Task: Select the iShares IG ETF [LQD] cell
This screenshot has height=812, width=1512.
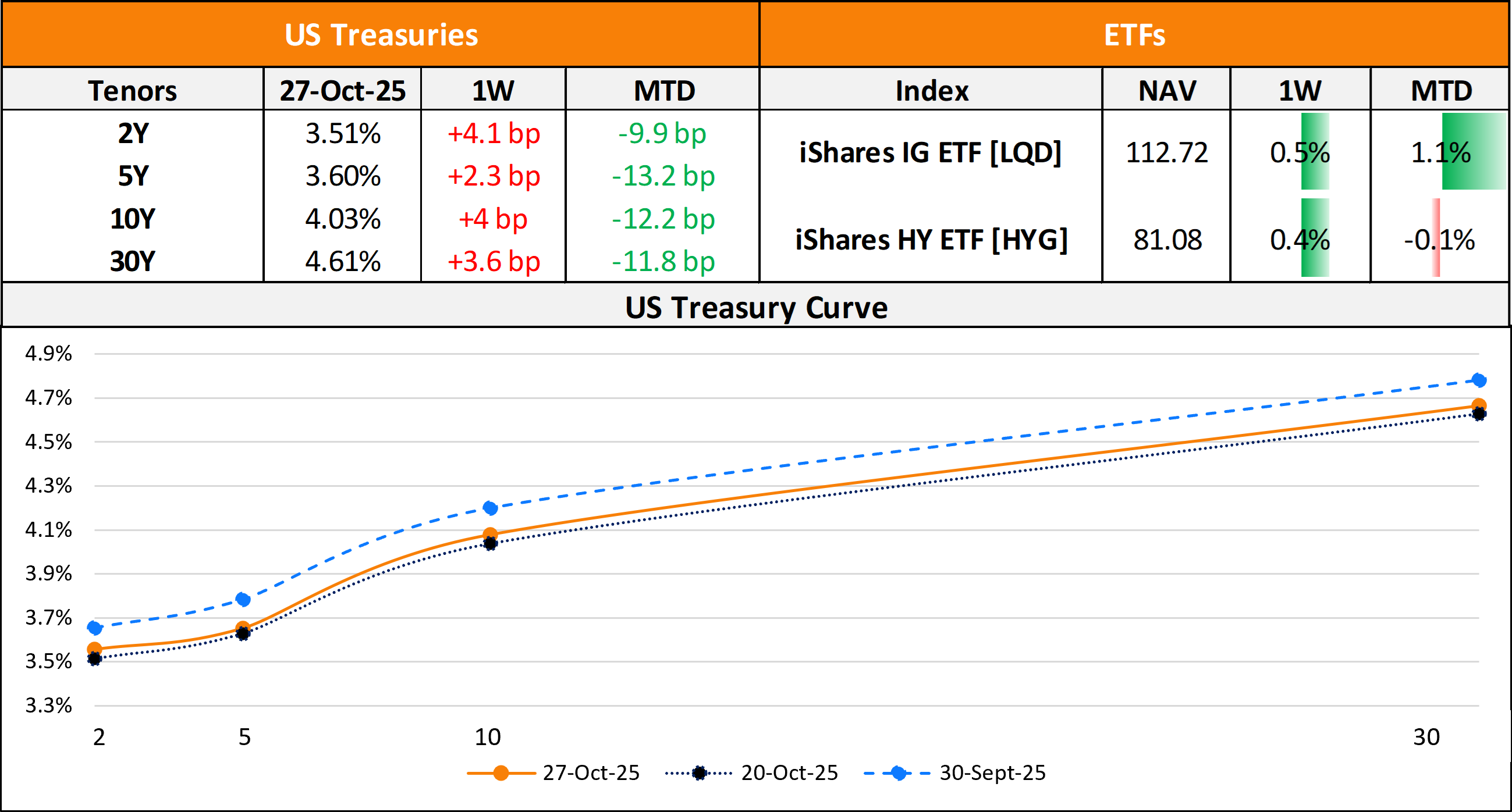Action: (931, 152)
